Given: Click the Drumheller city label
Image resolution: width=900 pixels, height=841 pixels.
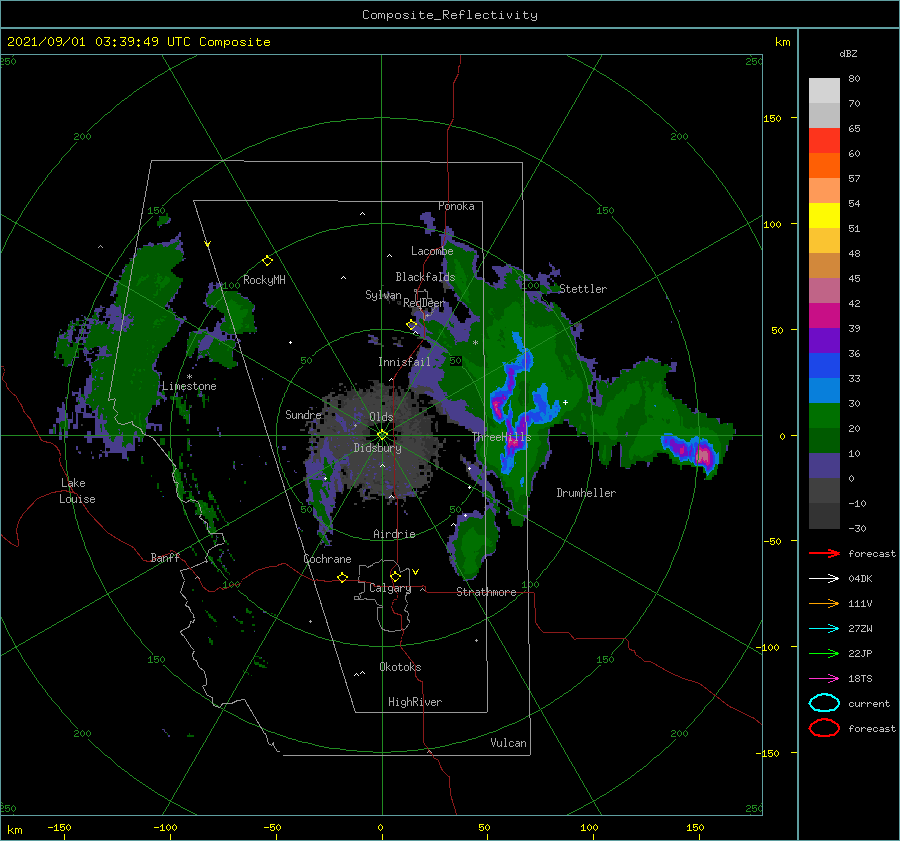Looking at the screenshot, I should pyautogui.click(x=586, y=493).
